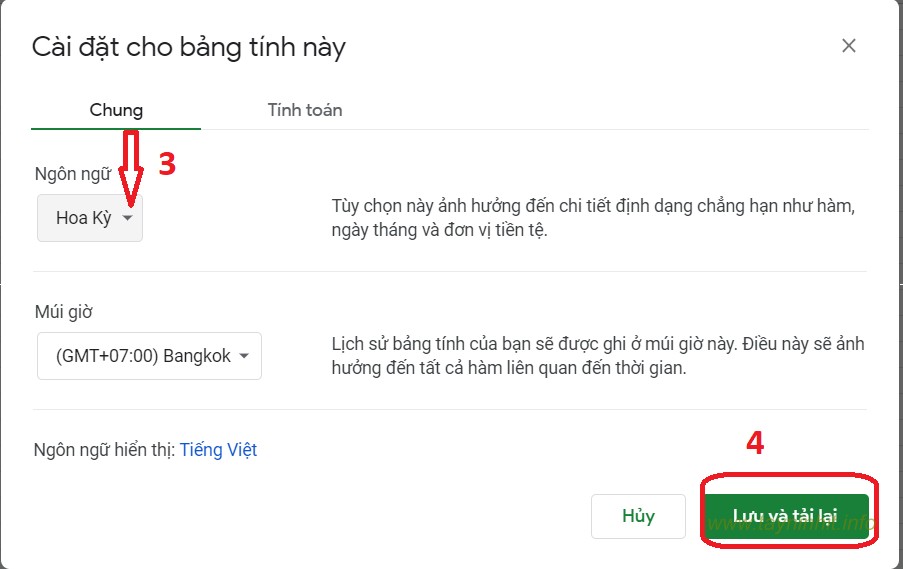This screenshot has width=903, height=569.
Task: Click the Ngôn ngữ section label
Action: [71, 174]
